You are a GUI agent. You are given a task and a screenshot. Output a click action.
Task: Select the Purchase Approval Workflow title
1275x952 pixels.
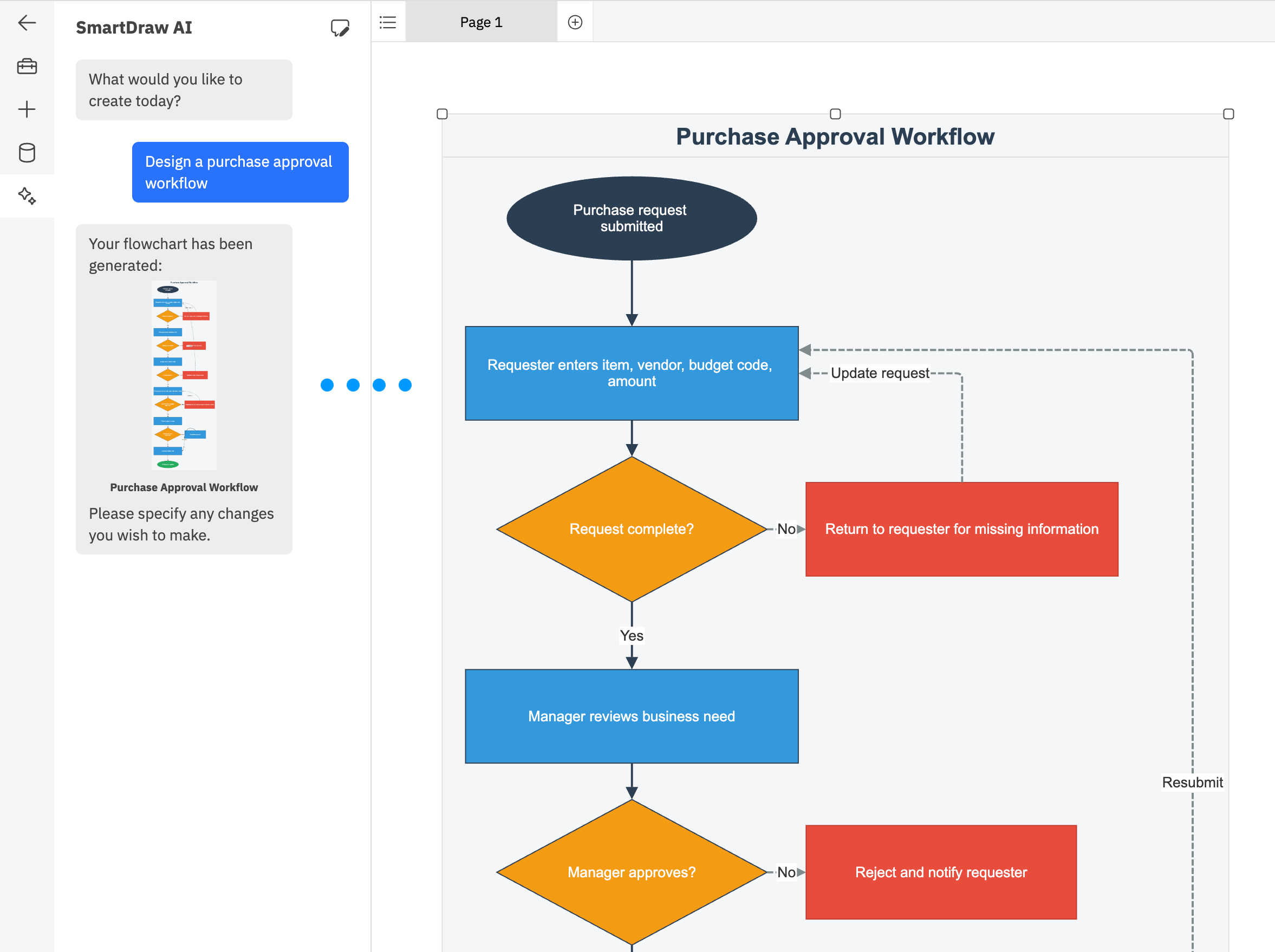click(x=835, y=136)
